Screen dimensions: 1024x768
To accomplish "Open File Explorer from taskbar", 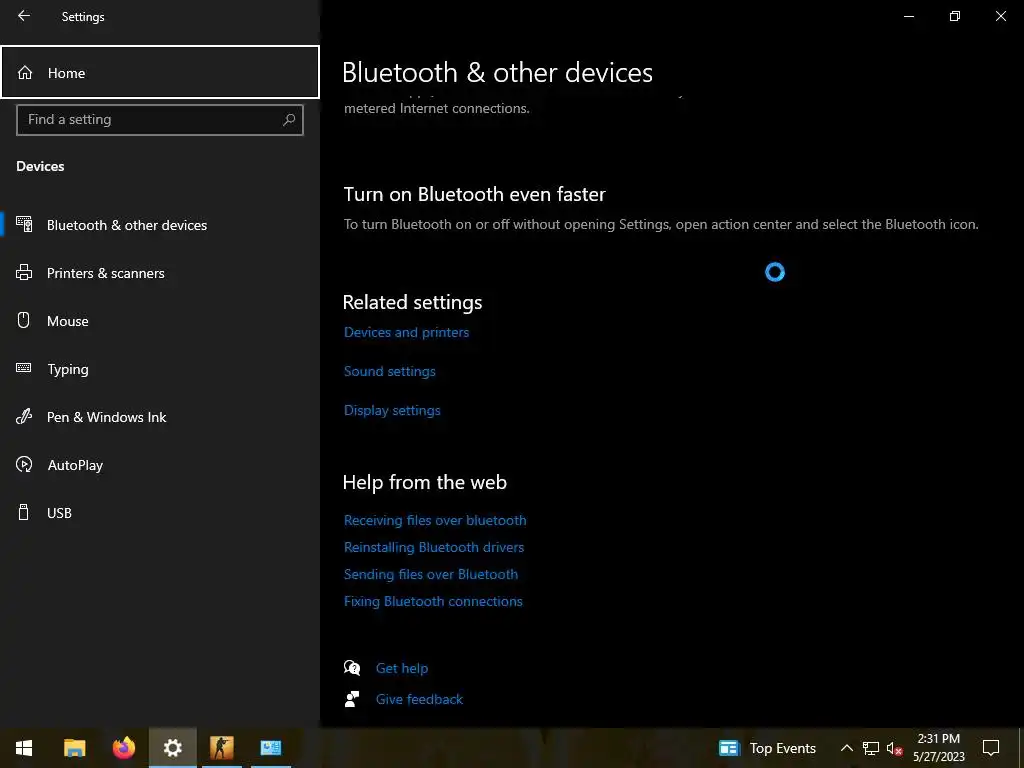I will tap(74, 748).
